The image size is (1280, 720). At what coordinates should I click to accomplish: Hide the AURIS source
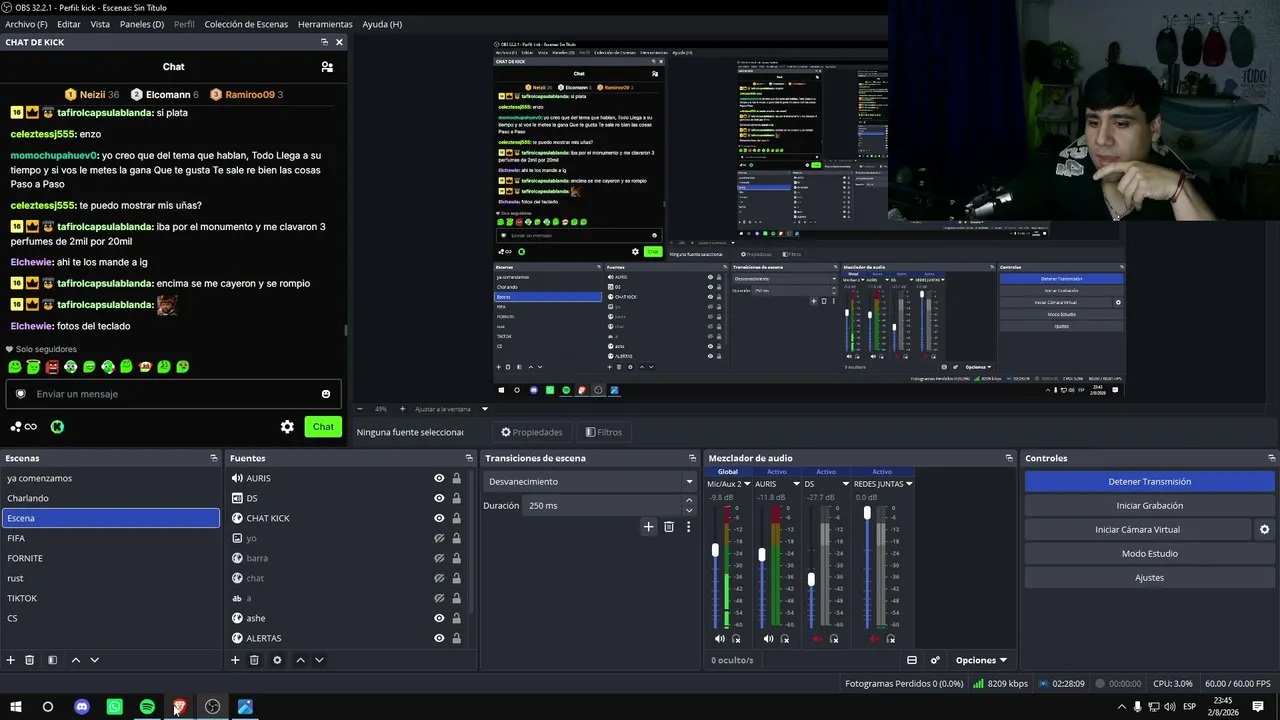pyautogui.click(x=439, y=478)
